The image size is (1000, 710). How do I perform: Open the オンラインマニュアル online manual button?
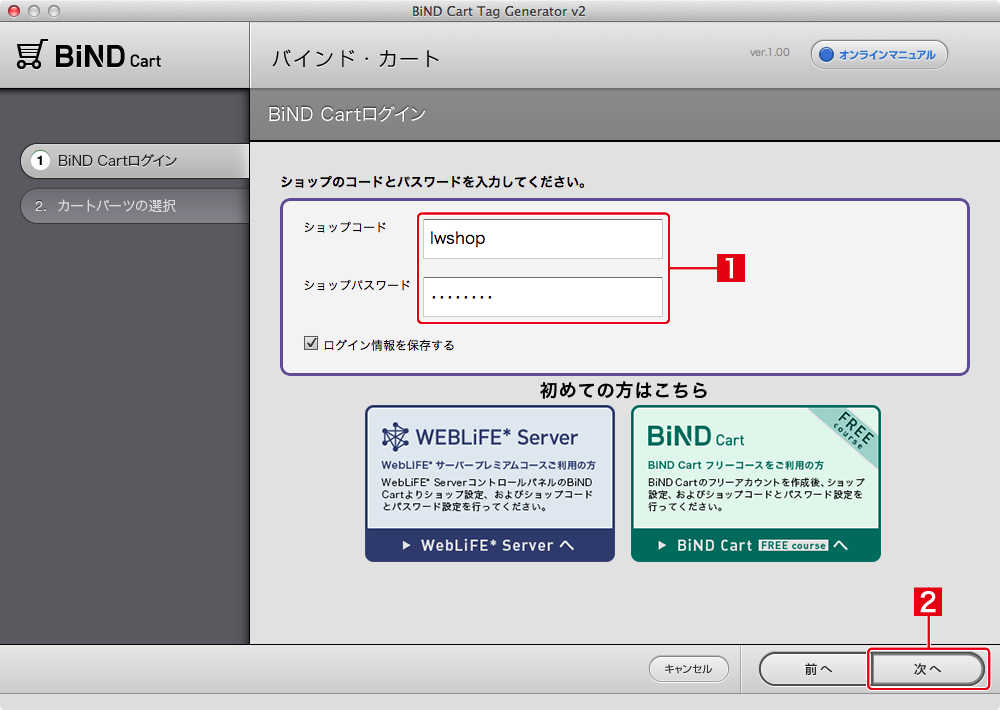879,55
